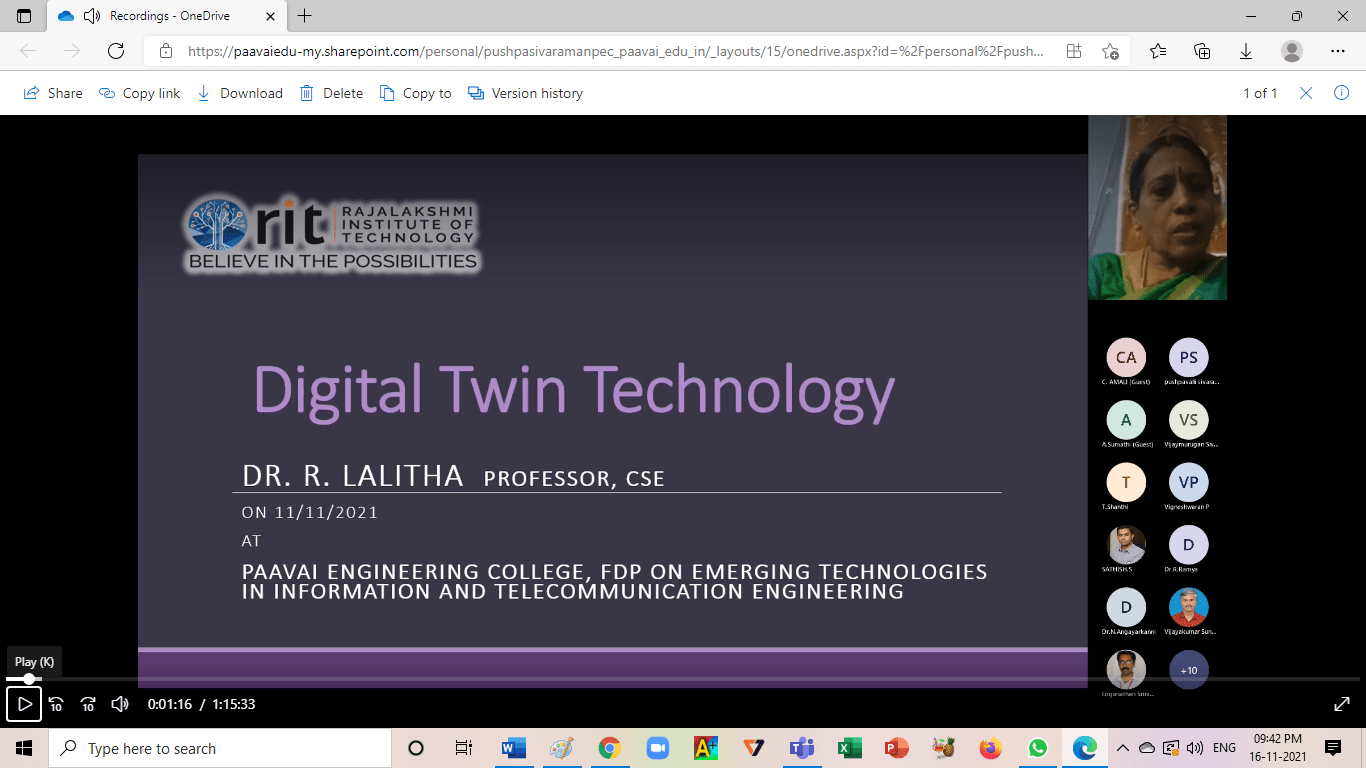Open the Copy to option
Image resolution: width=1366 pixels, height=768 pixels.
click(416, 93)
